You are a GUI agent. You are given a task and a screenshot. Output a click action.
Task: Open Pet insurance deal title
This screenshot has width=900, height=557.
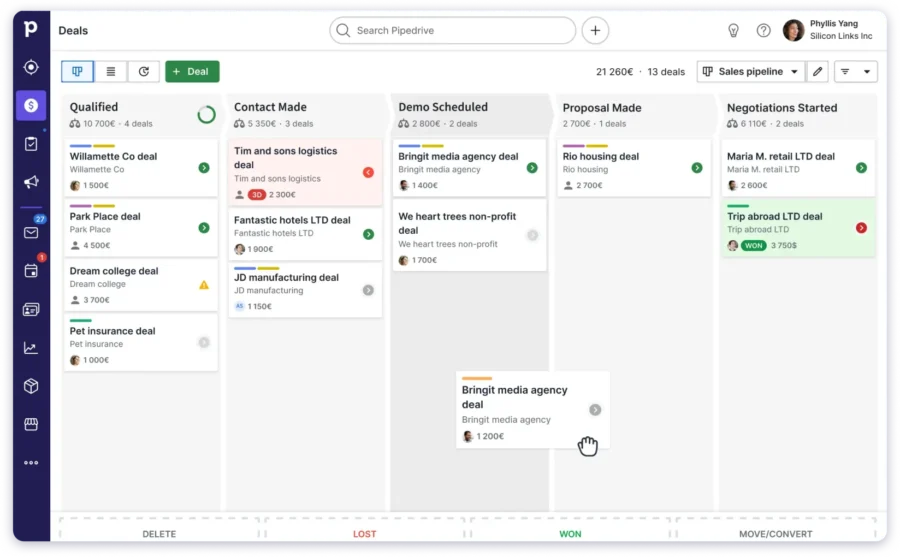(x=112, y=331)
